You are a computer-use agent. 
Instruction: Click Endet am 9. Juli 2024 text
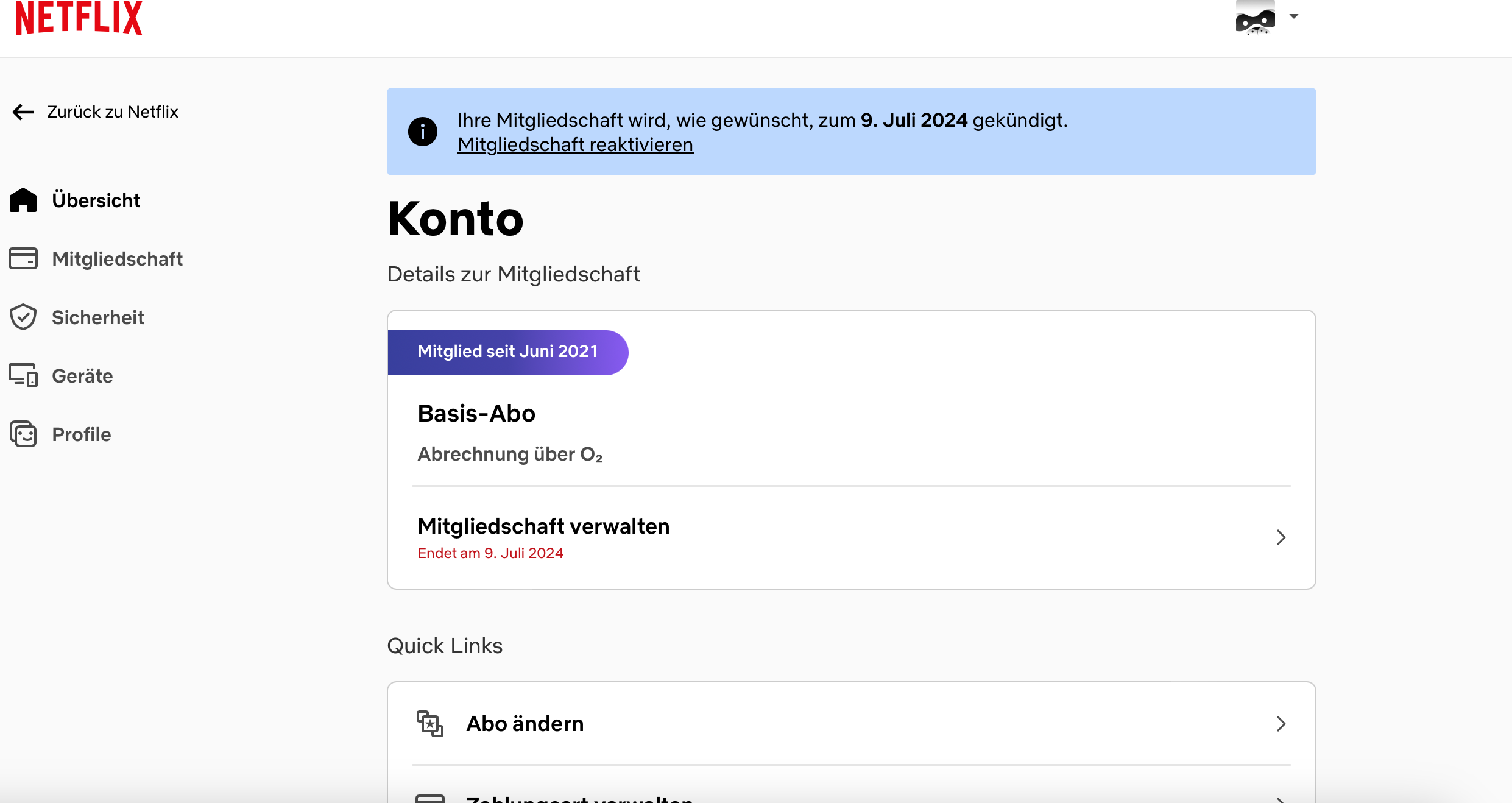490,553
